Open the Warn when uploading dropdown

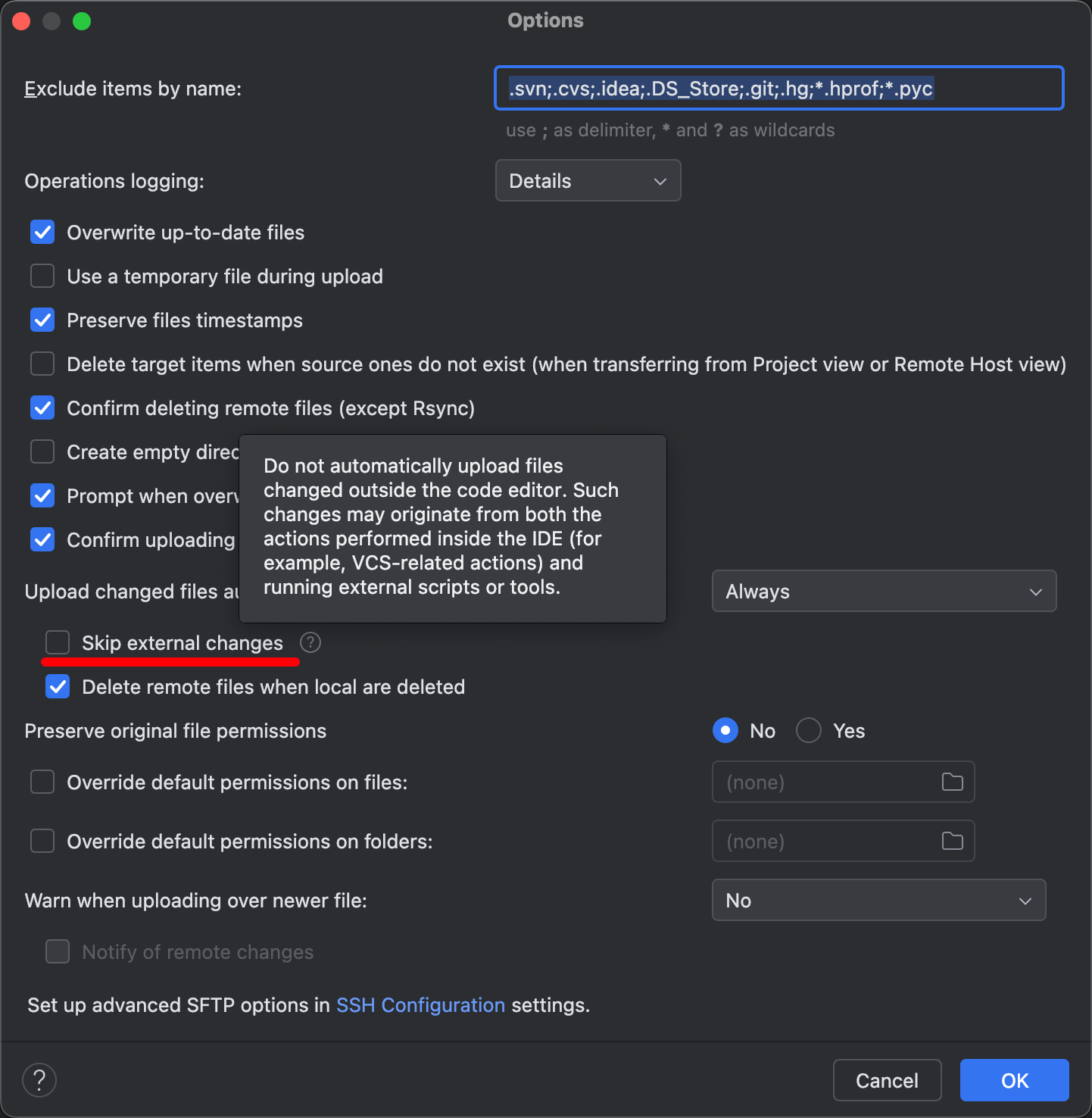pyautogui.click(x=878, y=901)
